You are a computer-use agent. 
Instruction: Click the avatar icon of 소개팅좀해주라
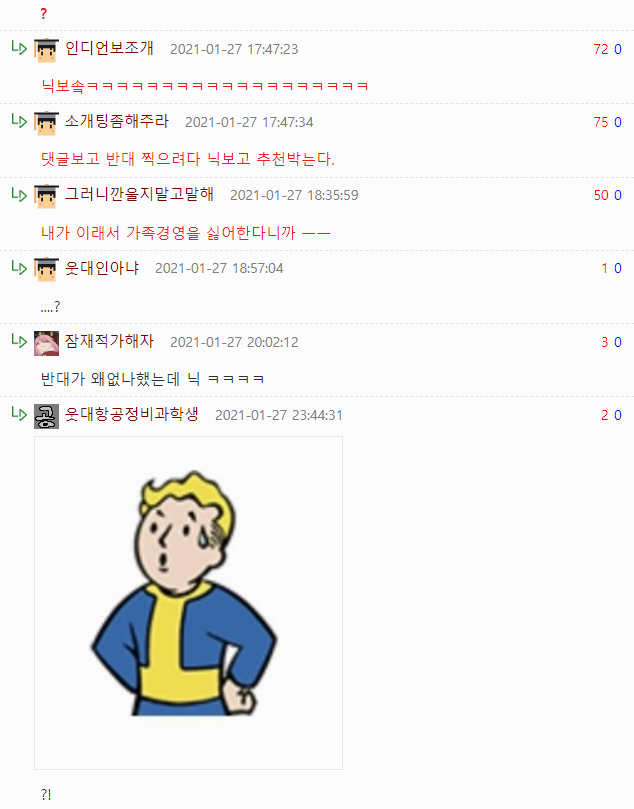coord(46,123)
